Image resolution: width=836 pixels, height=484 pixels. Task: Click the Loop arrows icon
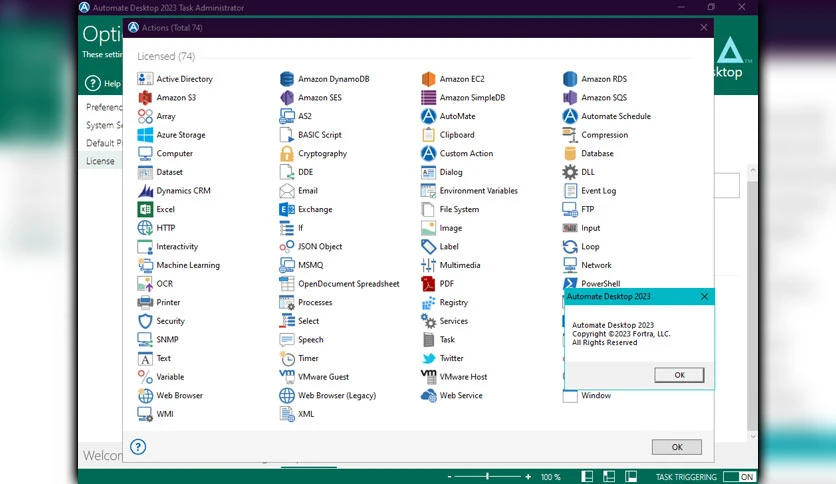point(570,246)
